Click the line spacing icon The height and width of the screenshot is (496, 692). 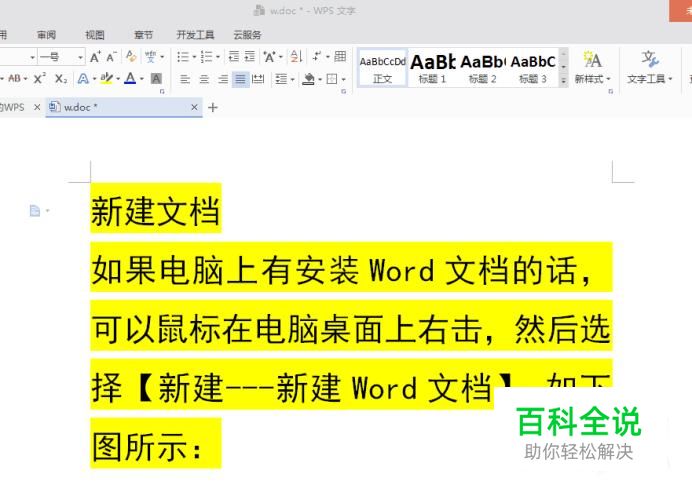pos(281,79)
